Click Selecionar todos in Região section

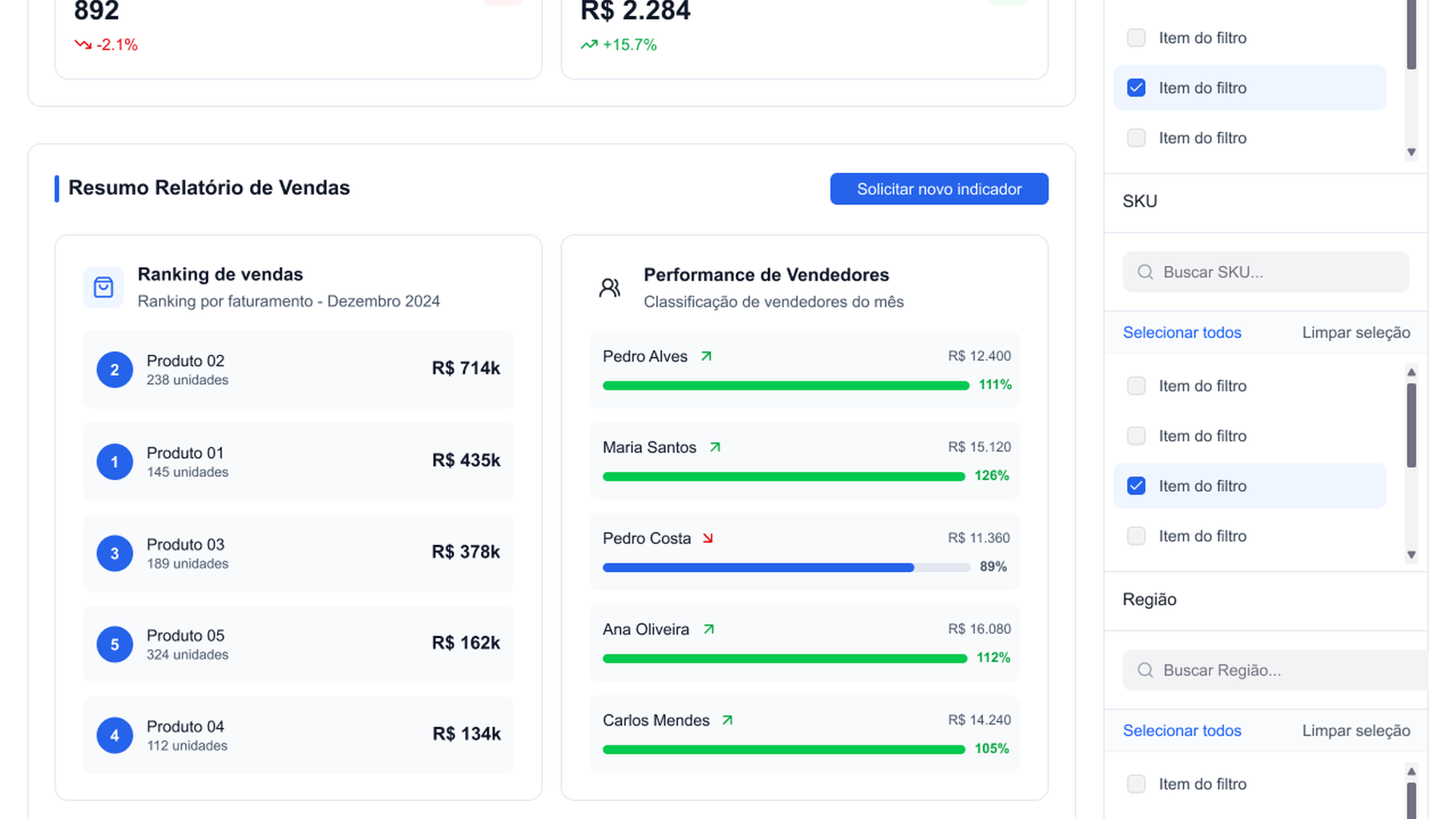1181,730
